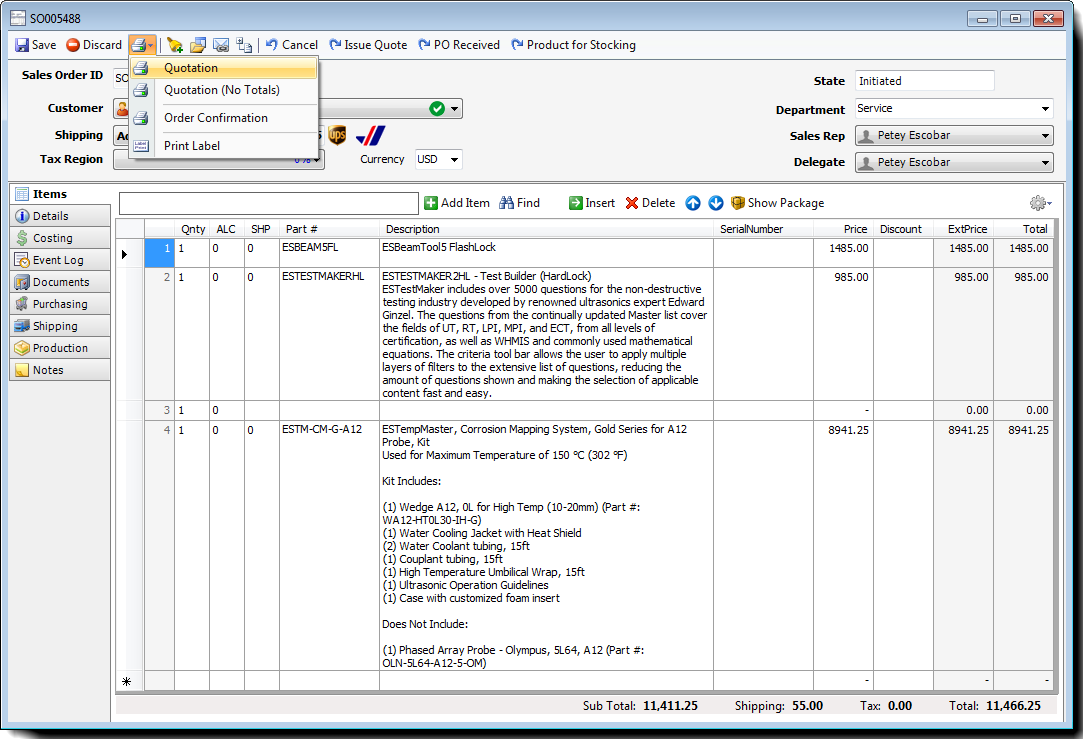The width and height of the screenshot is (1083, 739).
Task: Click the green checkmark in Customer field
Action: click(437, 108)
